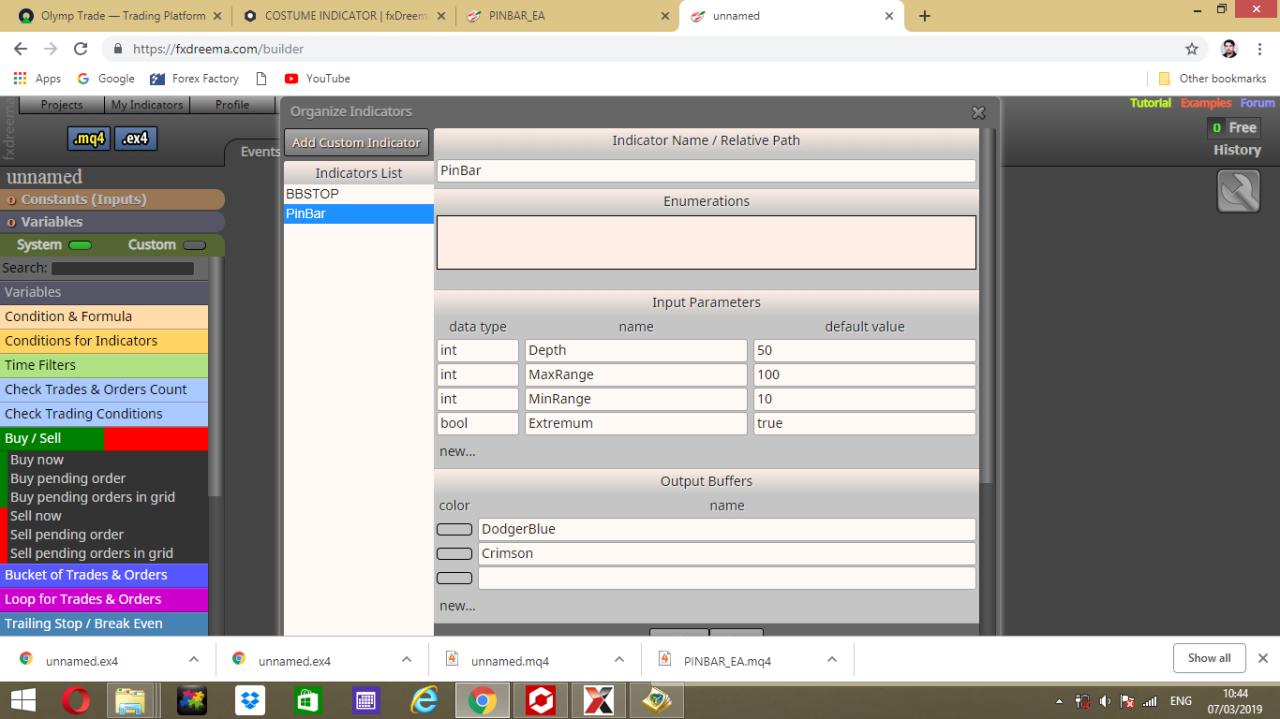This screenshot has height=719, width=1280.
Task: Click Add Custom Indicator button
Action: [357, 142]
